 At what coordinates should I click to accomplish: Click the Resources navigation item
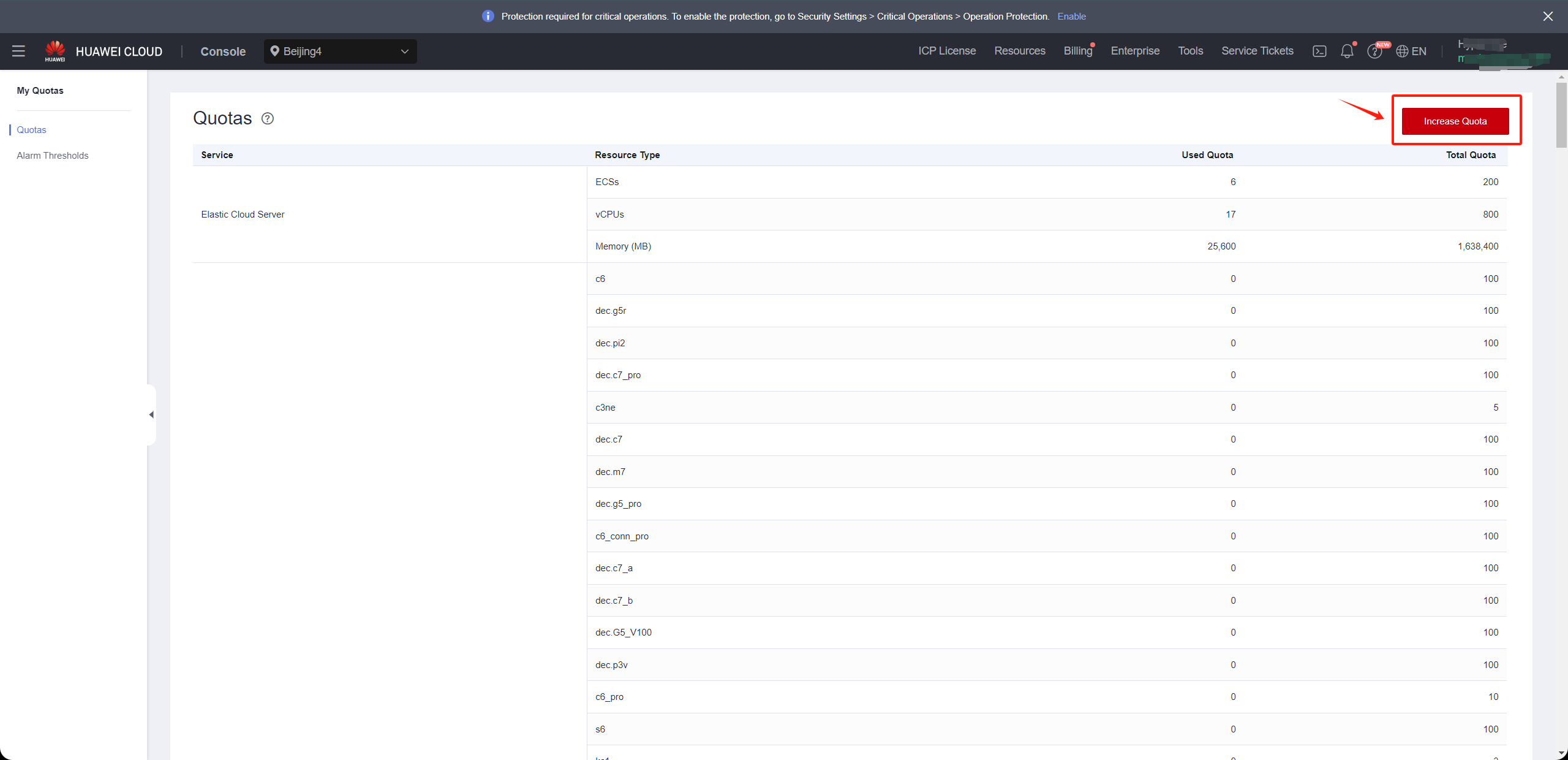point(1019,51)
